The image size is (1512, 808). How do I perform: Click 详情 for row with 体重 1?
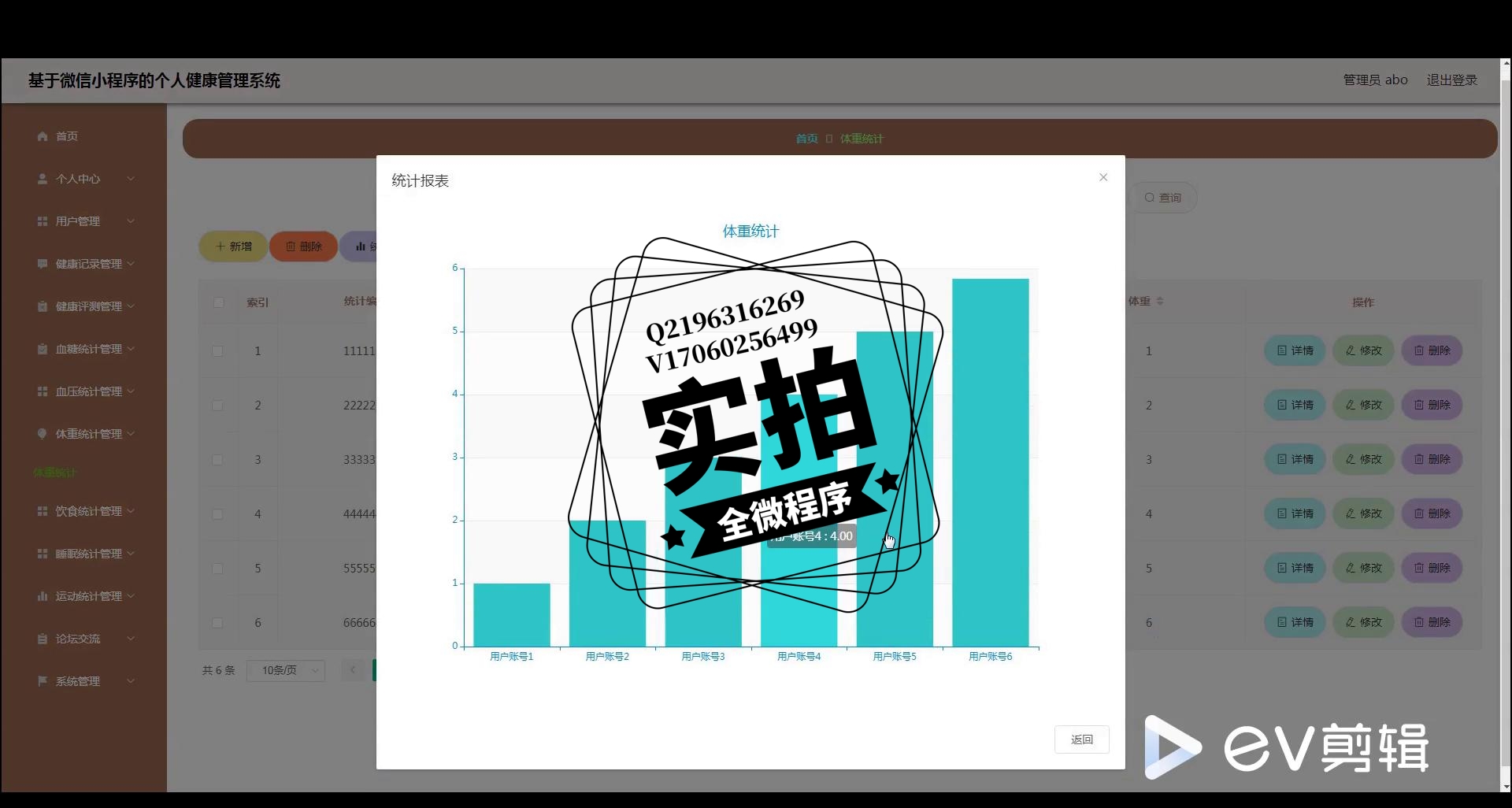point(1295,350)
